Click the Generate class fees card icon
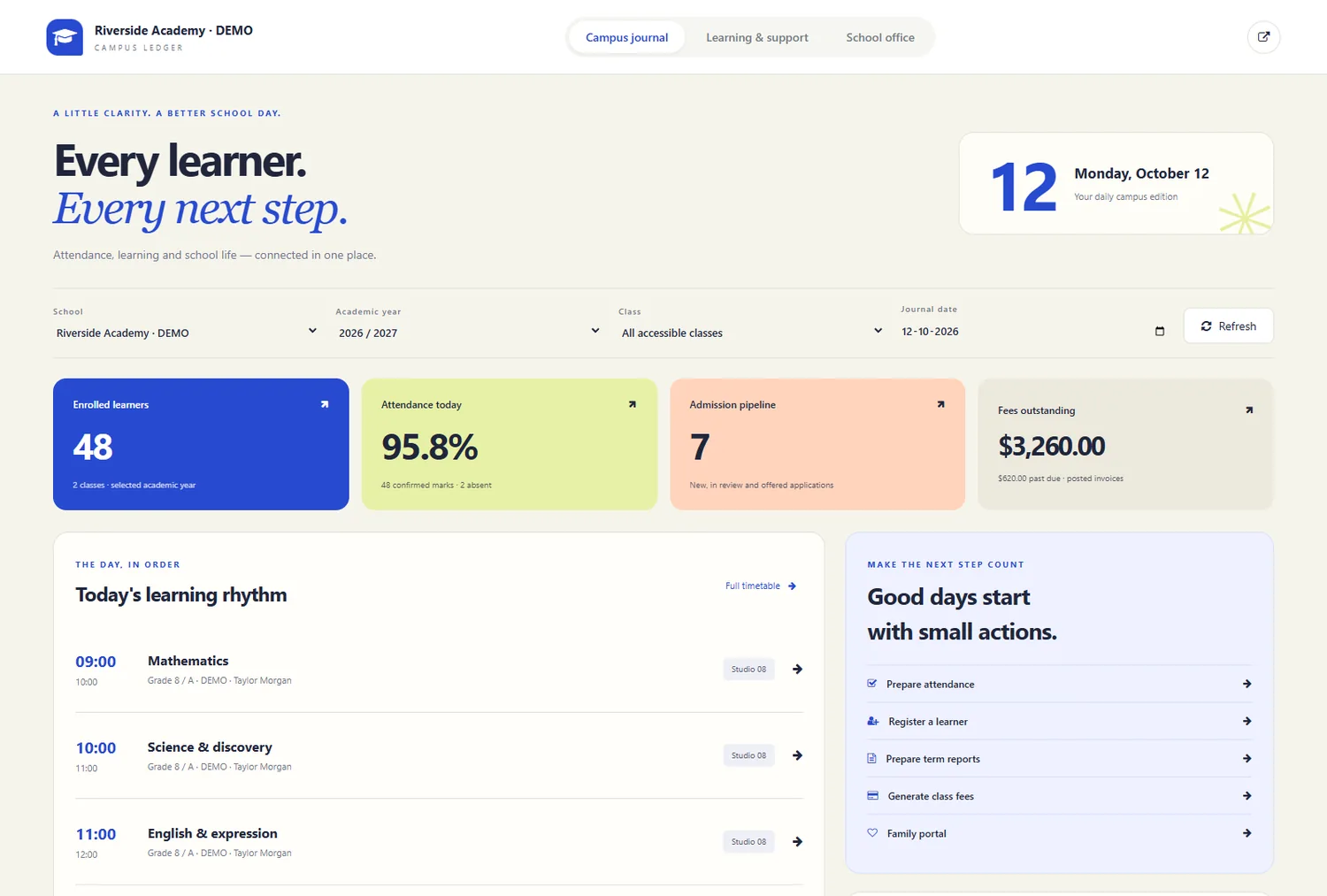 [872, 795]
